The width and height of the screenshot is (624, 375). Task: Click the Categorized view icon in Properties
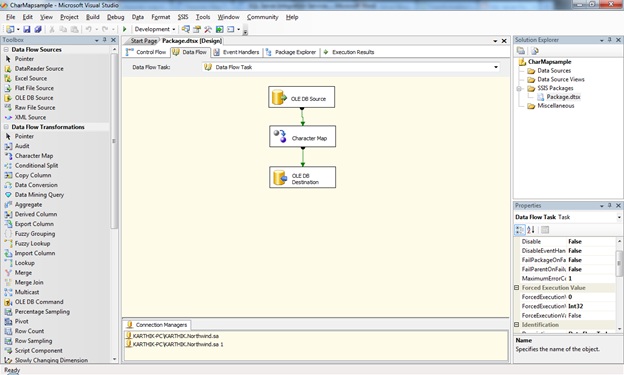pos(520,230)
